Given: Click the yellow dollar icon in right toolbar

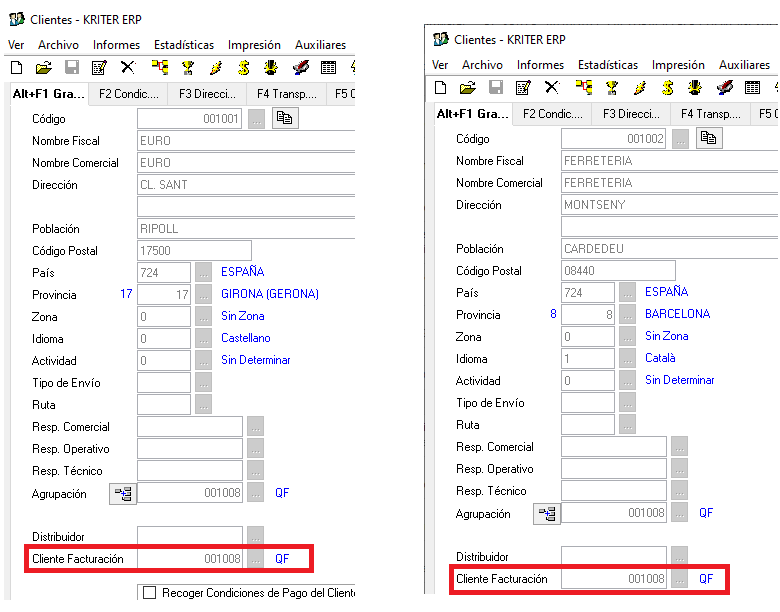Looking at the screenshot, I should coord(667,88).
